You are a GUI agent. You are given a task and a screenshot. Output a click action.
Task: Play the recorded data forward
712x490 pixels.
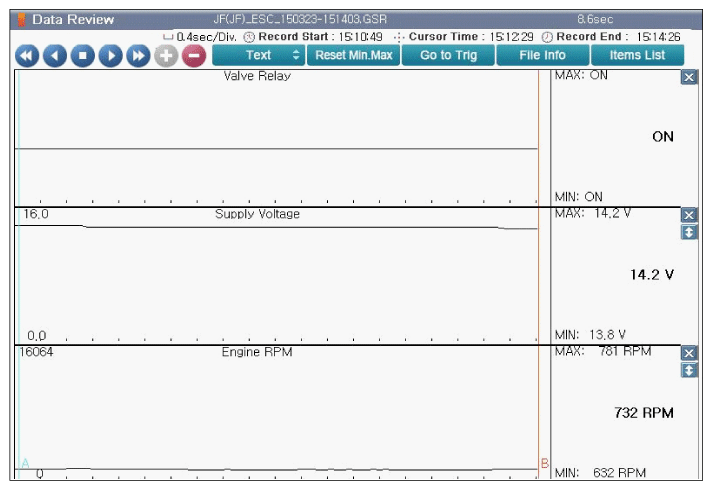pos(110,56)
